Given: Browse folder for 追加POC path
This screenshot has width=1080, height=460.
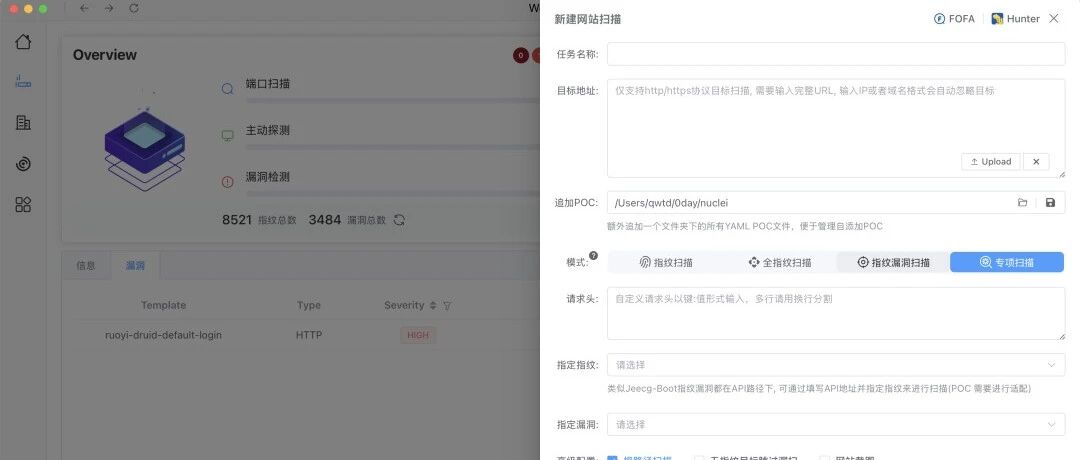Looking at the screenshot, I should (1023, 202).
